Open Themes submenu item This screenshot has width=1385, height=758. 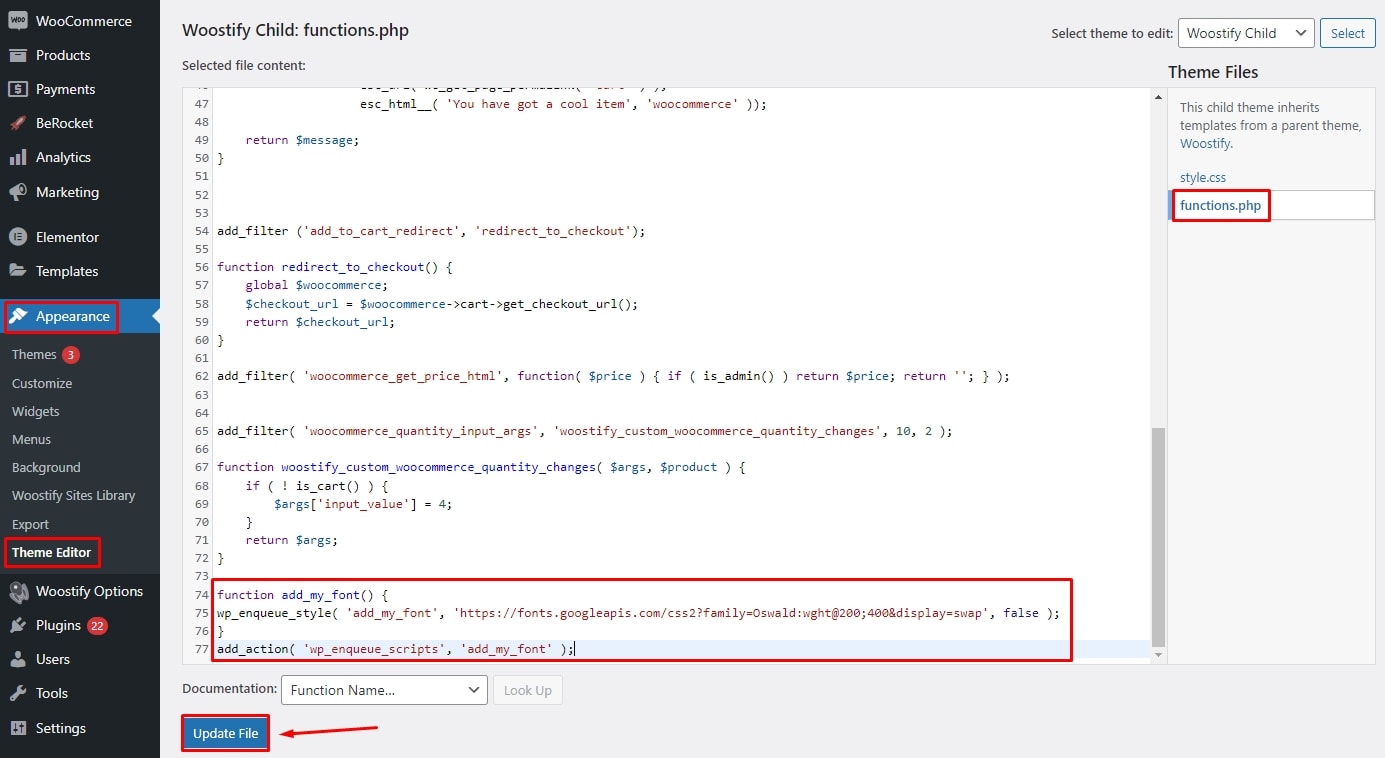click(34, 355)
